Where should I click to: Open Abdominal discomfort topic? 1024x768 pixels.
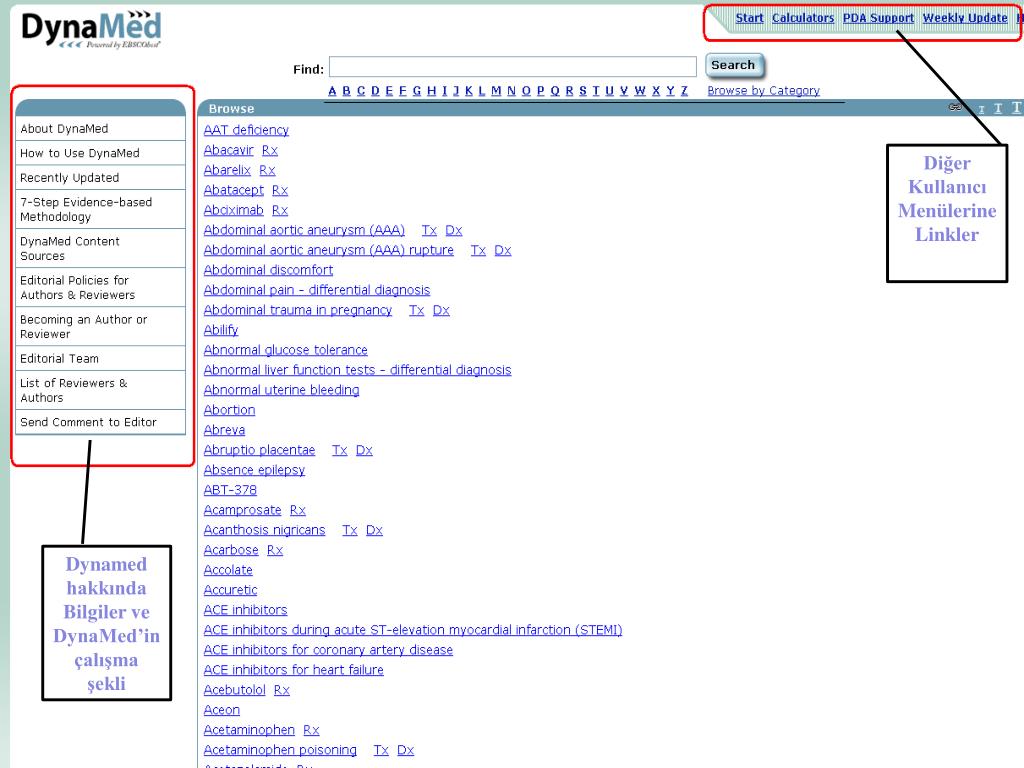click(x=268, y=270)
